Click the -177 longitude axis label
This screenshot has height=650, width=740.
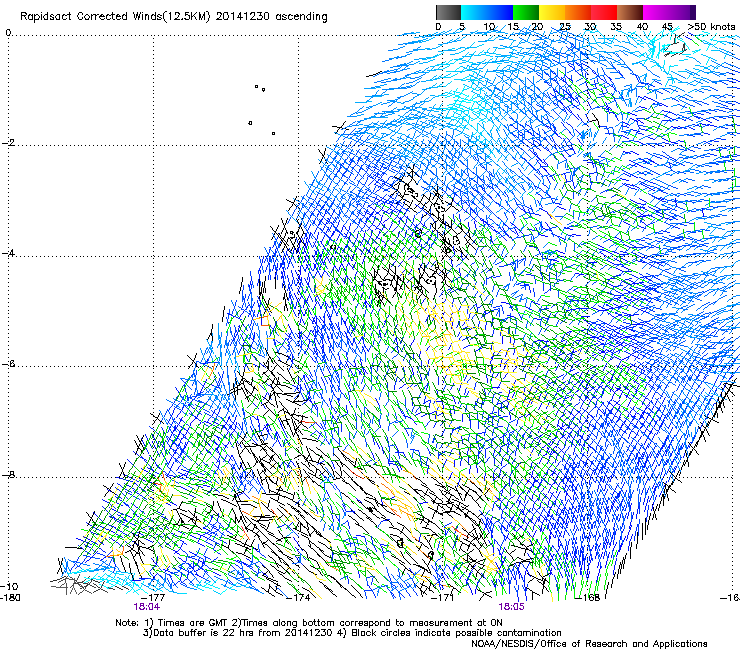pyautogui.click(x=153, y=598)
